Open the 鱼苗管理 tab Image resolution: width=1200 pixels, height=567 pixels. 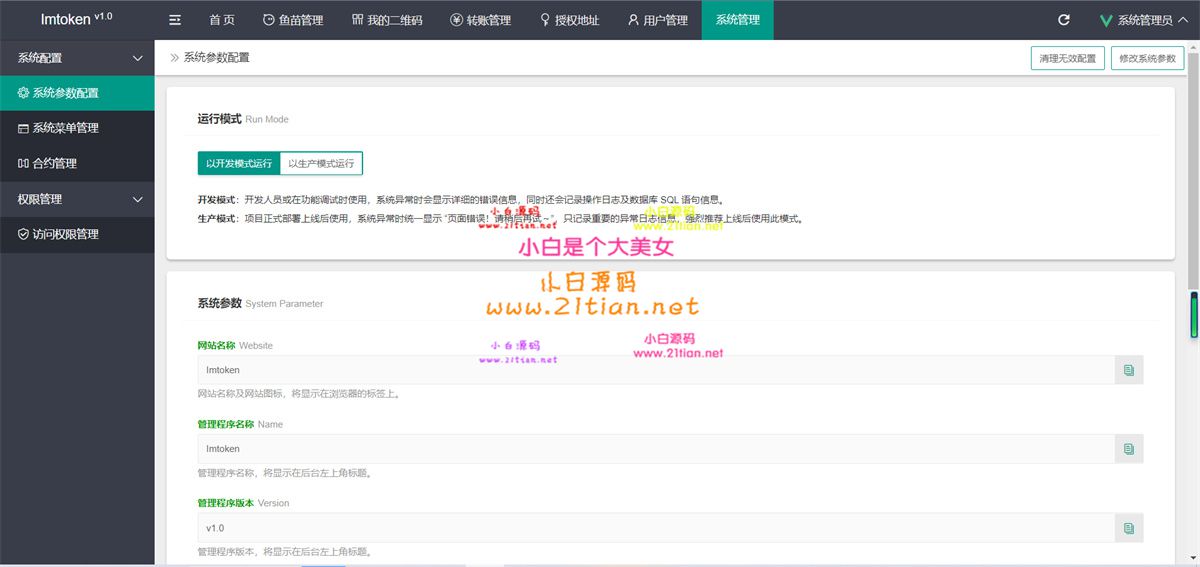click(293, 20)
